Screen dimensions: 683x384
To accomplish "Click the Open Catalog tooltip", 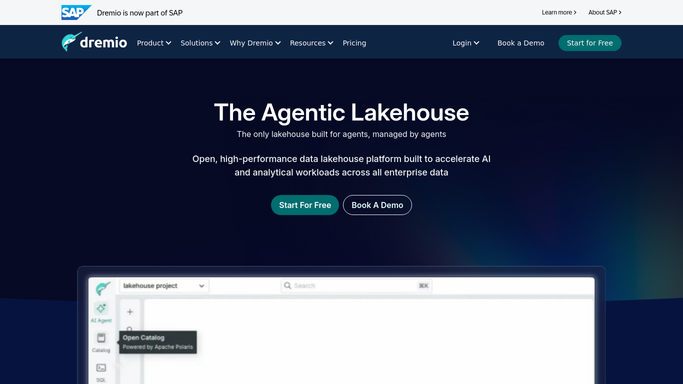I will [158, 342].
